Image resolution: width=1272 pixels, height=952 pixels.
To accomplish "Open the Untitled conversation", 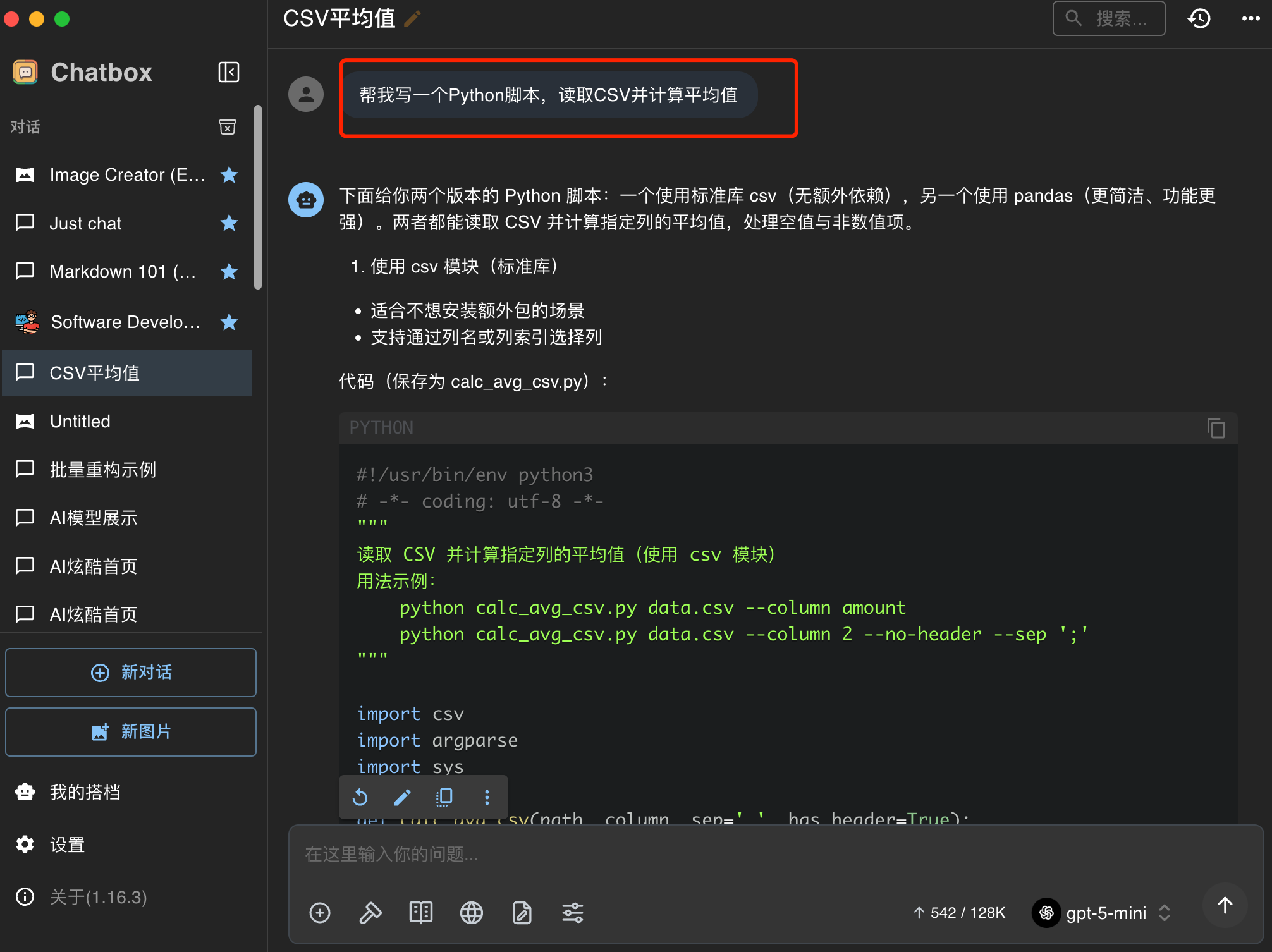I will (x=127, y=421).
